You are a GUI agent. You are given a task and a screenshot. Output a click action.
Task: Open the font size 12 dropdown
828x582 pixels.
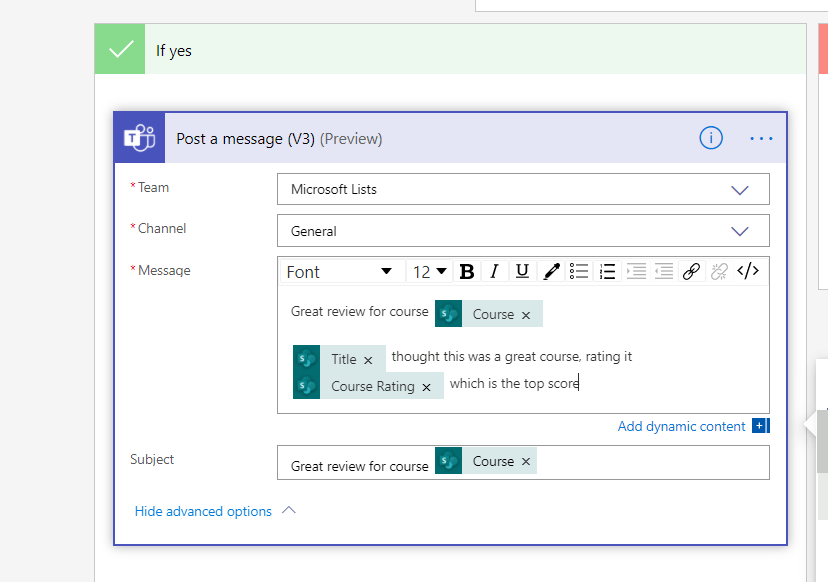coord(430,272)
